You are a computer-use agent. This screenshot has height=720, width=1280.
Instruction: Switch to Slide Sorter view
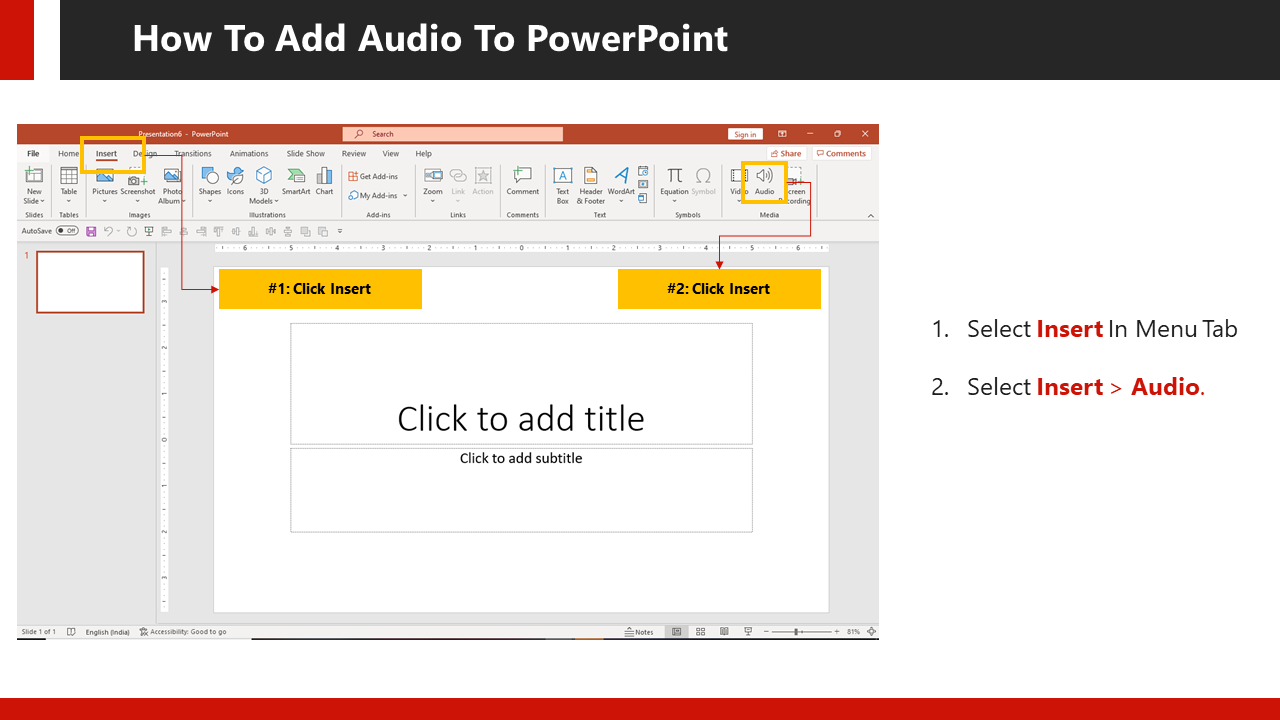coord(700,632)
